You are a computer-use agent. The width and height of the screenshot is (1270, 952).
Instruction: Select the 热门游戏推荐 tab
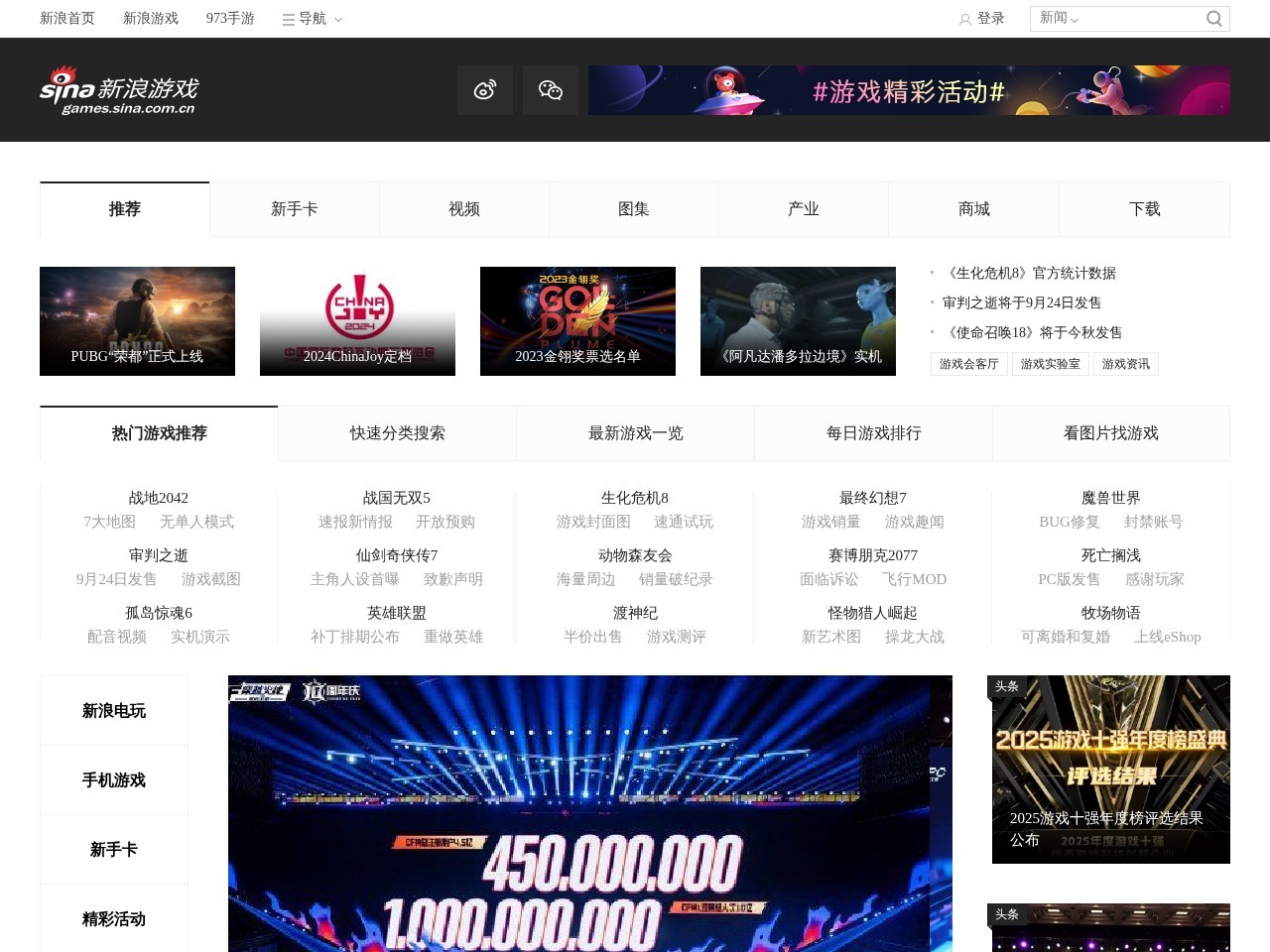[x=159, y=433]
